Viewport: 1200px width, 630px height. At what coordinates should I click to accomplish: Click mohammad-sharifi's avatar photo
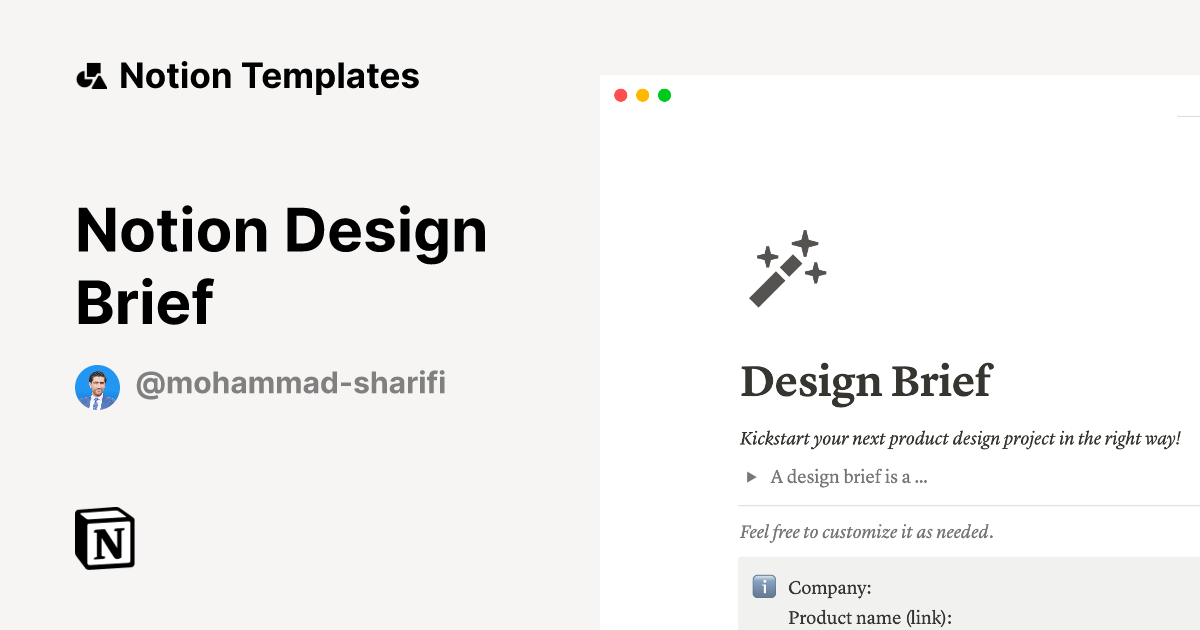[97, 386]
